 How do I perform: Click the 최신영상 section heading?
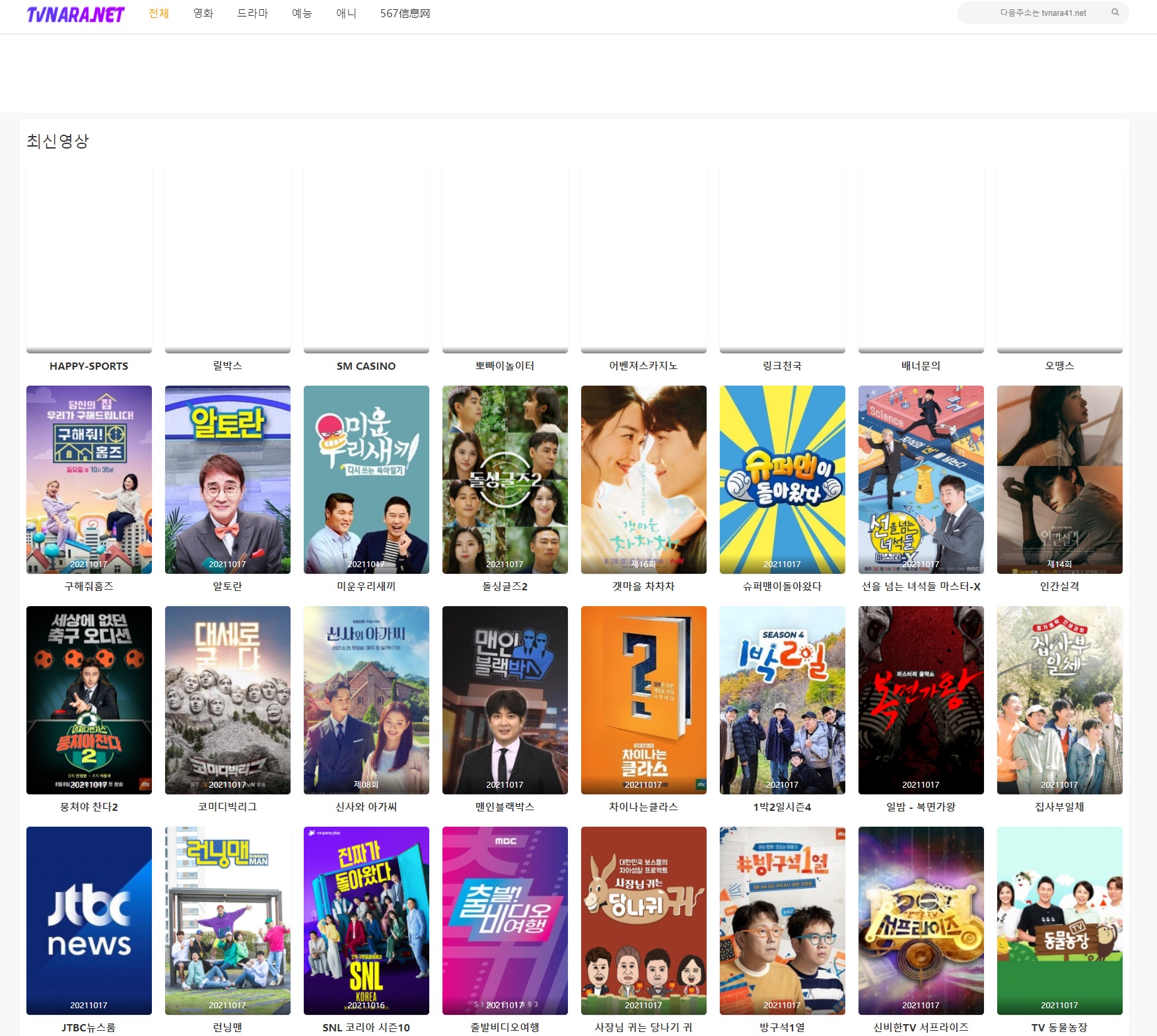click(x=57, y=141)
